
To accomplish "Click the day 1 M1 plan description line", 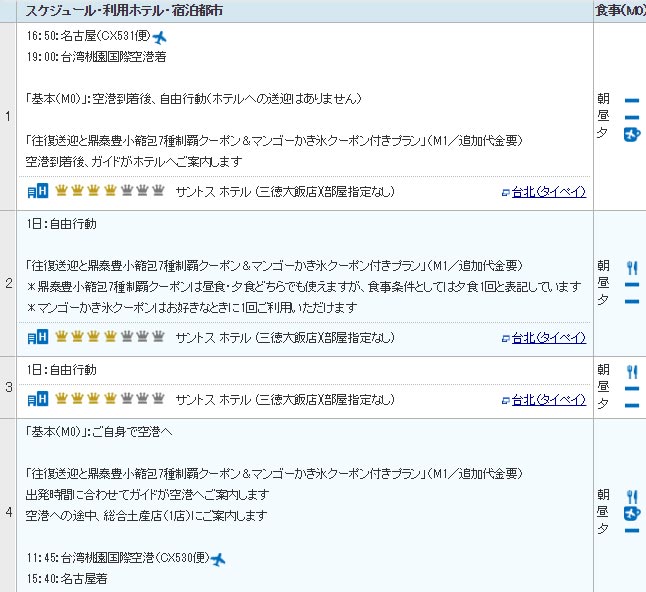I will [x=274, y=140].
